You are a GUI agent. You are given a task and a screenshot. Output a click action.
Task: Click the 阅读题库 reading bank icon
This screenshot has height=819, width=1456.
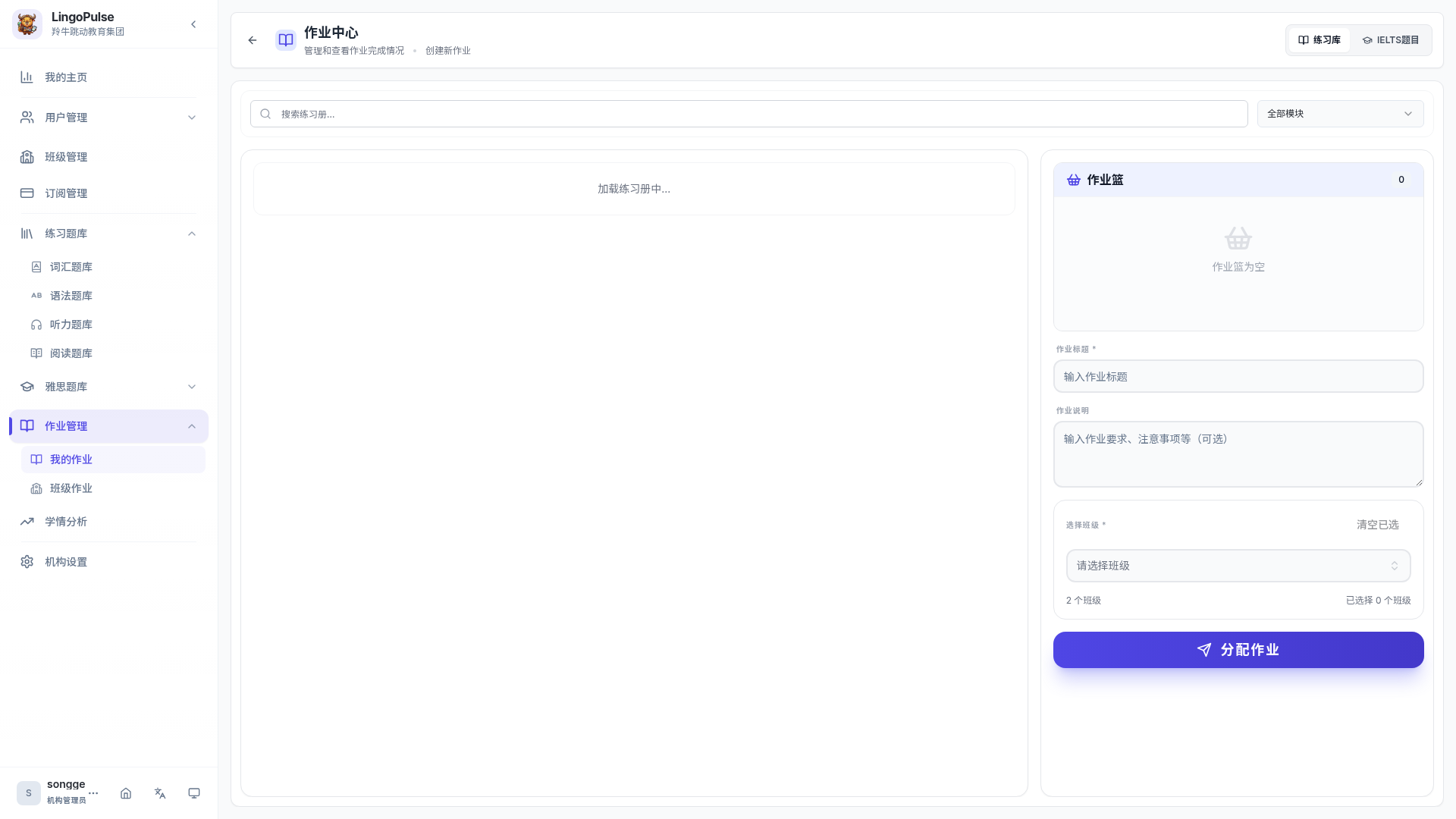click(36, 353)
